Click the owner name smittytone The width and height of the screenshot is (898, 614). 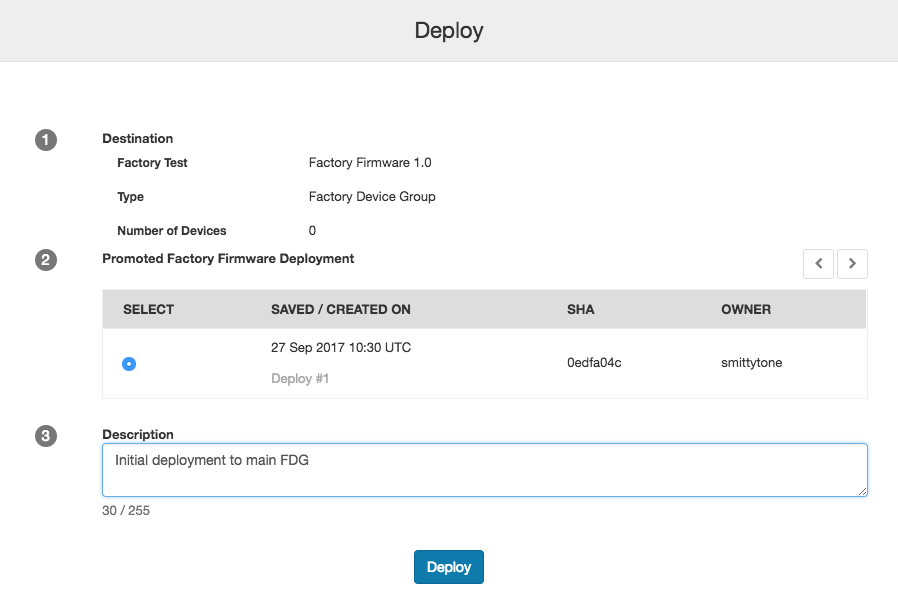(751, 363)
